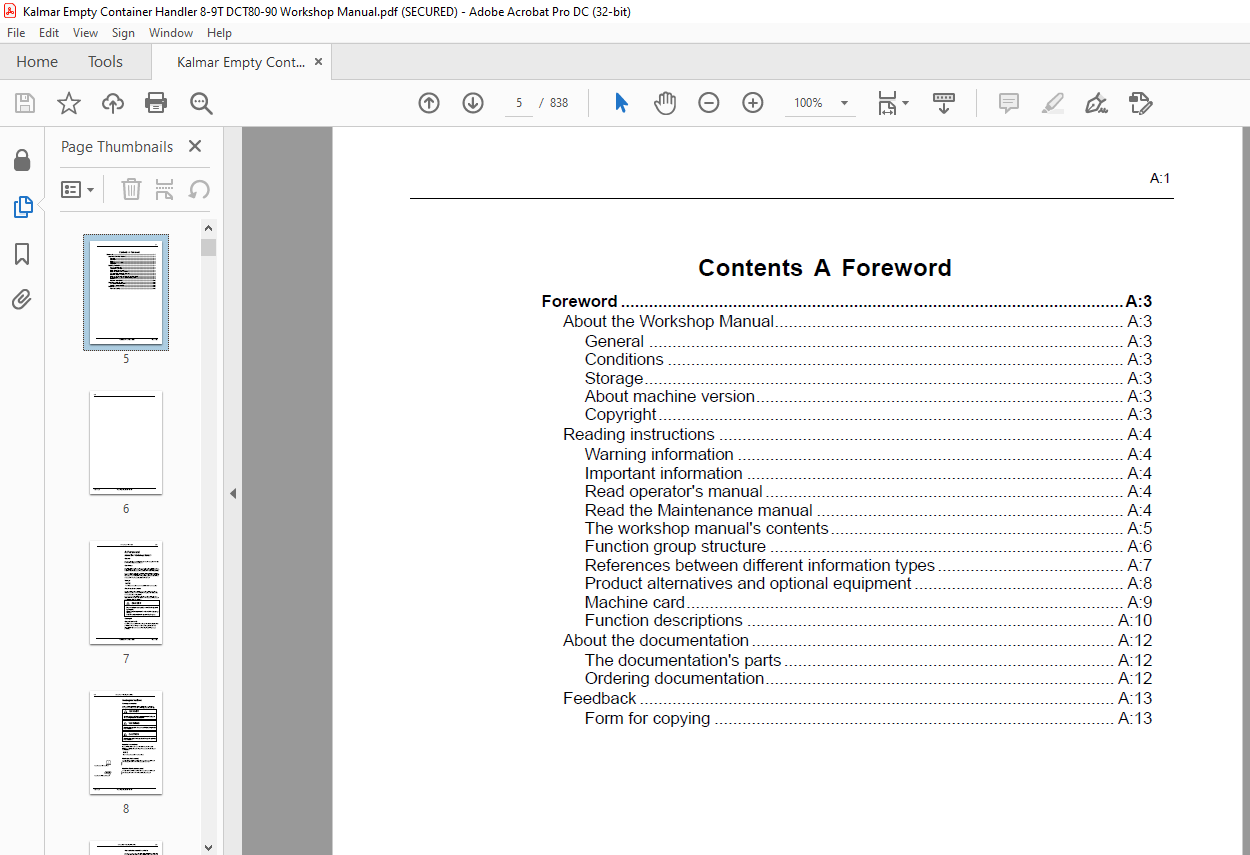
Task: Click Form for copying entry
Action: pos(868,718)
